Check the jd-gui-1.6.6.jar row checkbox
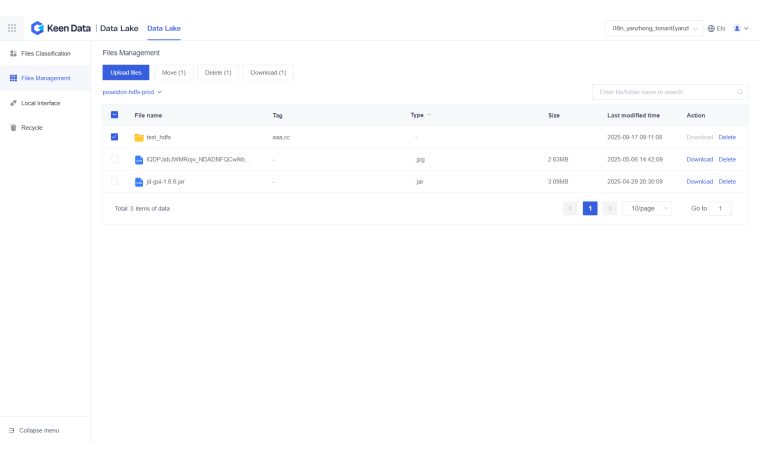 (x=114, y=182)
